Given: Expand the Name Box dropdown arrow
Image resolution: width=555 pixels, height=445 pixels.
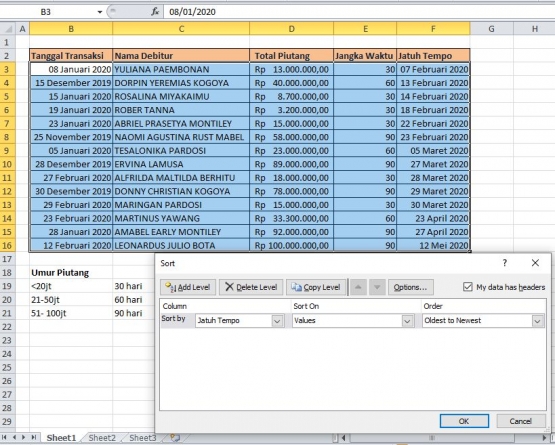Looking at the screenshot, I should [x=100, y=12].
